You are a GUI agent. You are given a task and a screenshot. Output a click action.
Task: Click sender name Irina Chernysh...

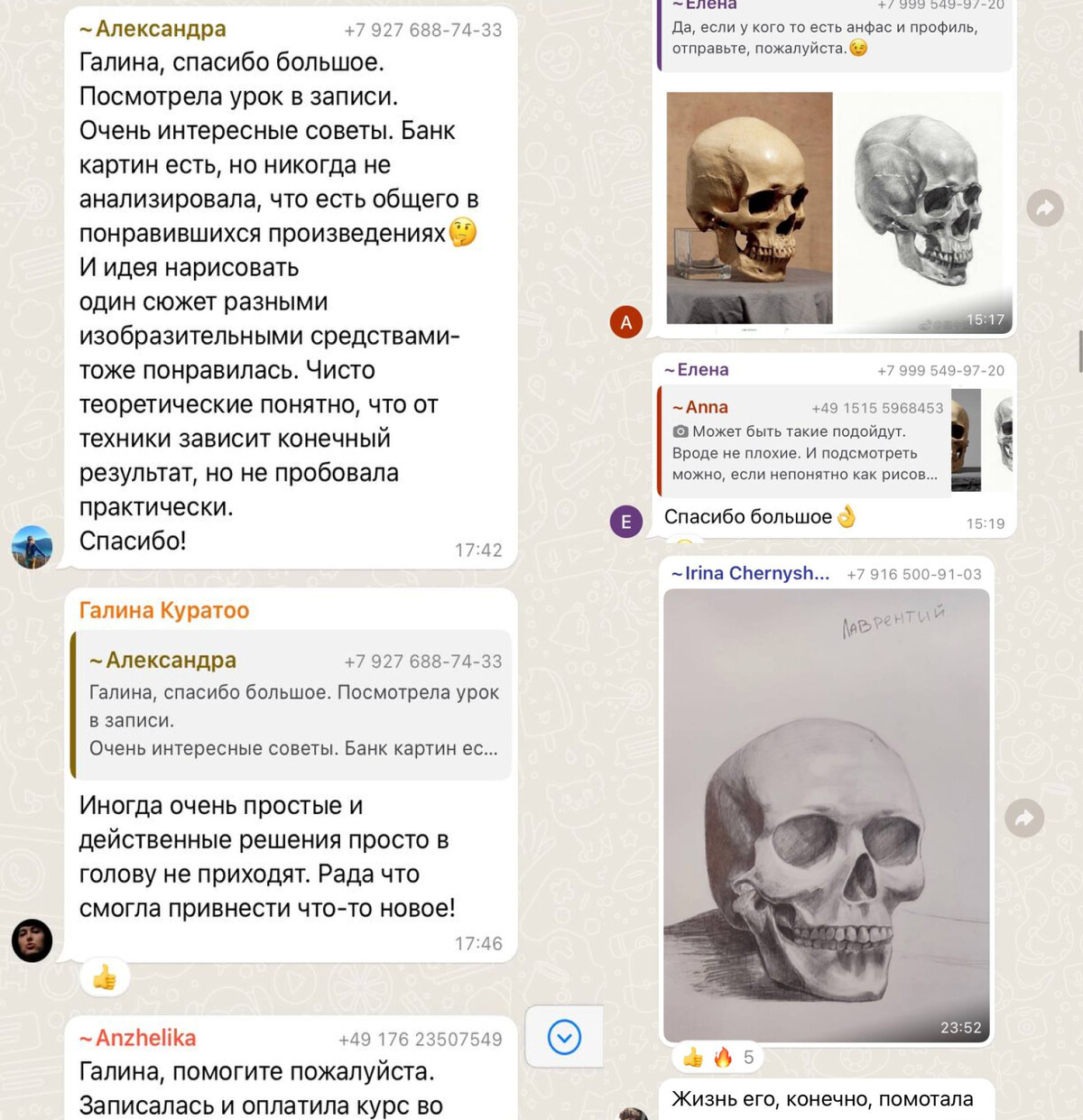pyautogui.click(x=750, y=573)
